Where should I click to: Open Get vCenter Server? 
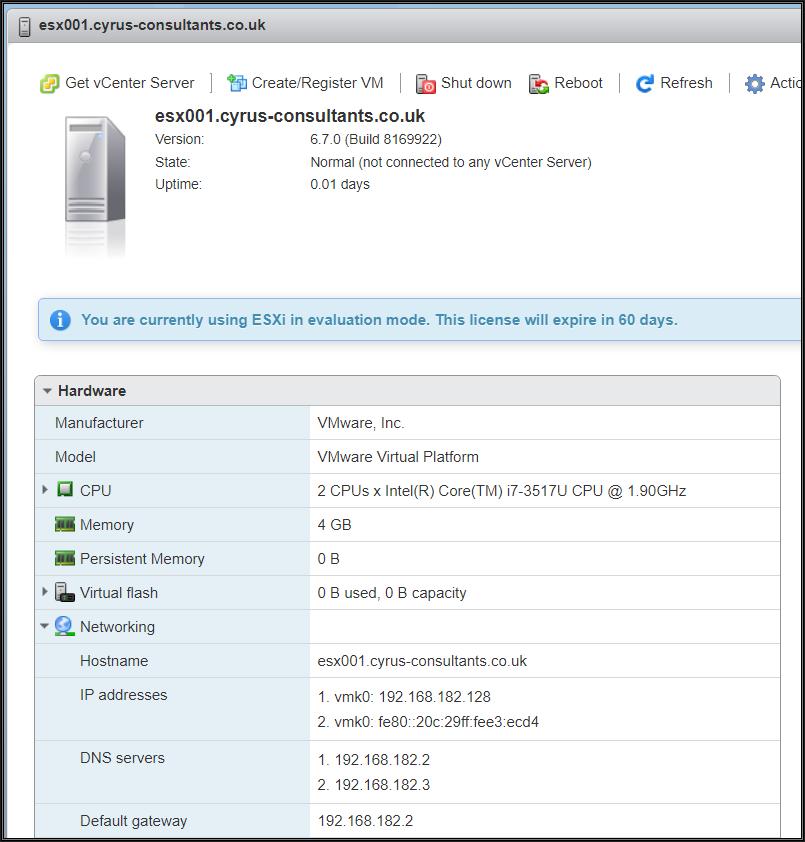tap(129, 83)
